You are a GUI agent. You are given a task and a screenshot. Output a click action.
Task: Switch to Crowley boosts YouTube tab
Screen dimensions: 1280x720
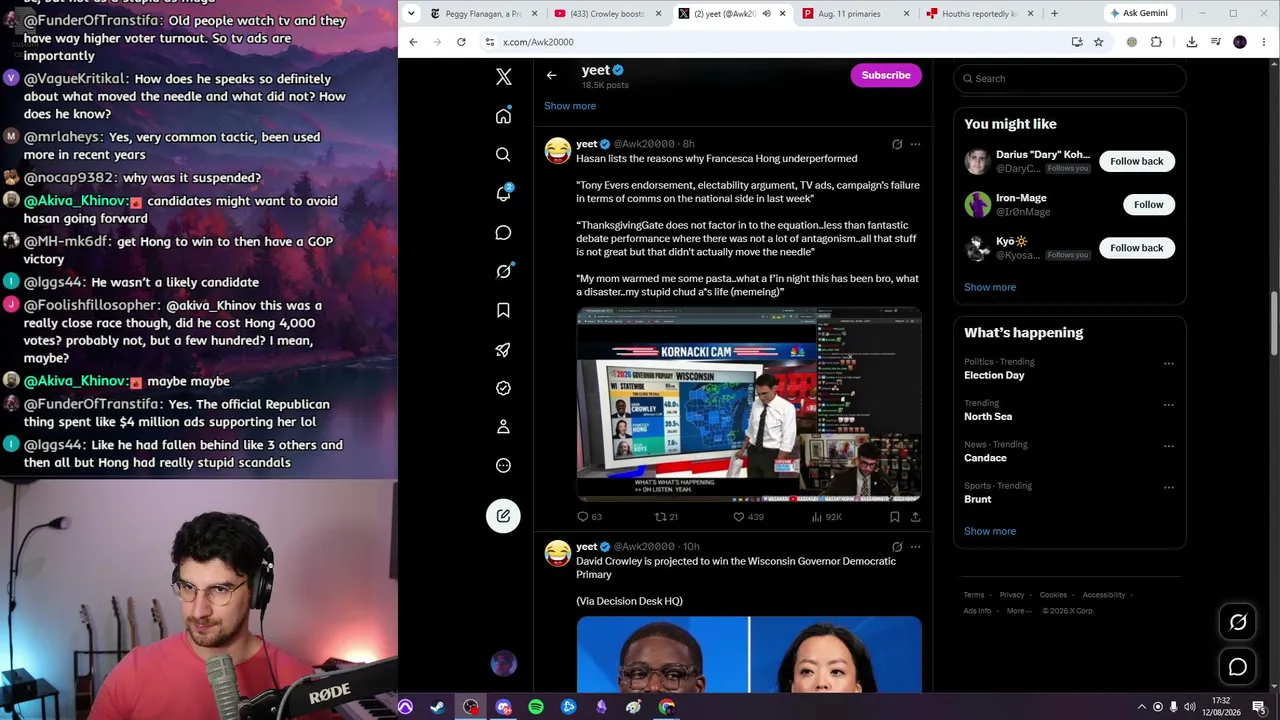tap(606, 14)
